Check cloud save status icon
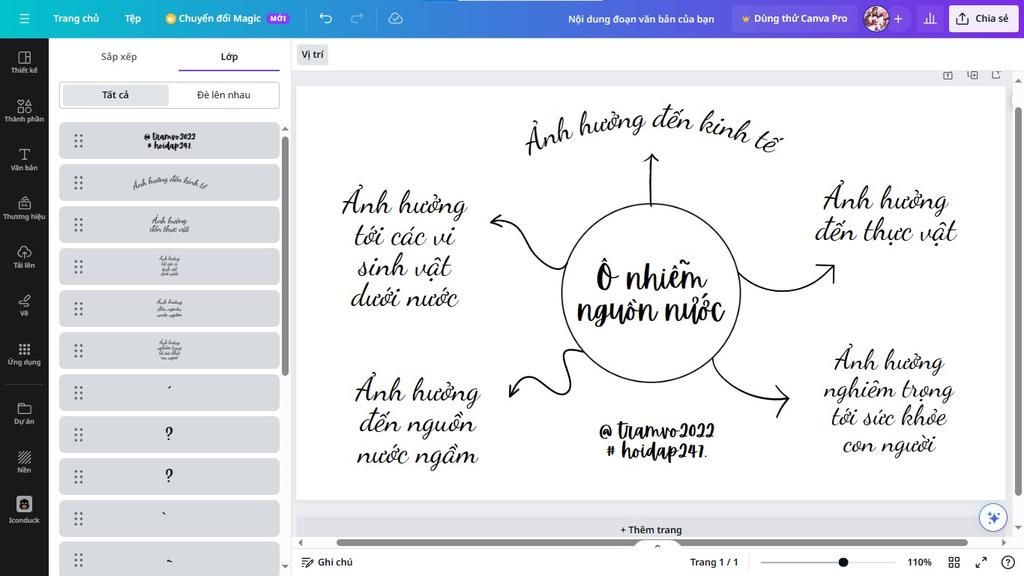The image size is (1024, 576). click(x=395, y=18)
